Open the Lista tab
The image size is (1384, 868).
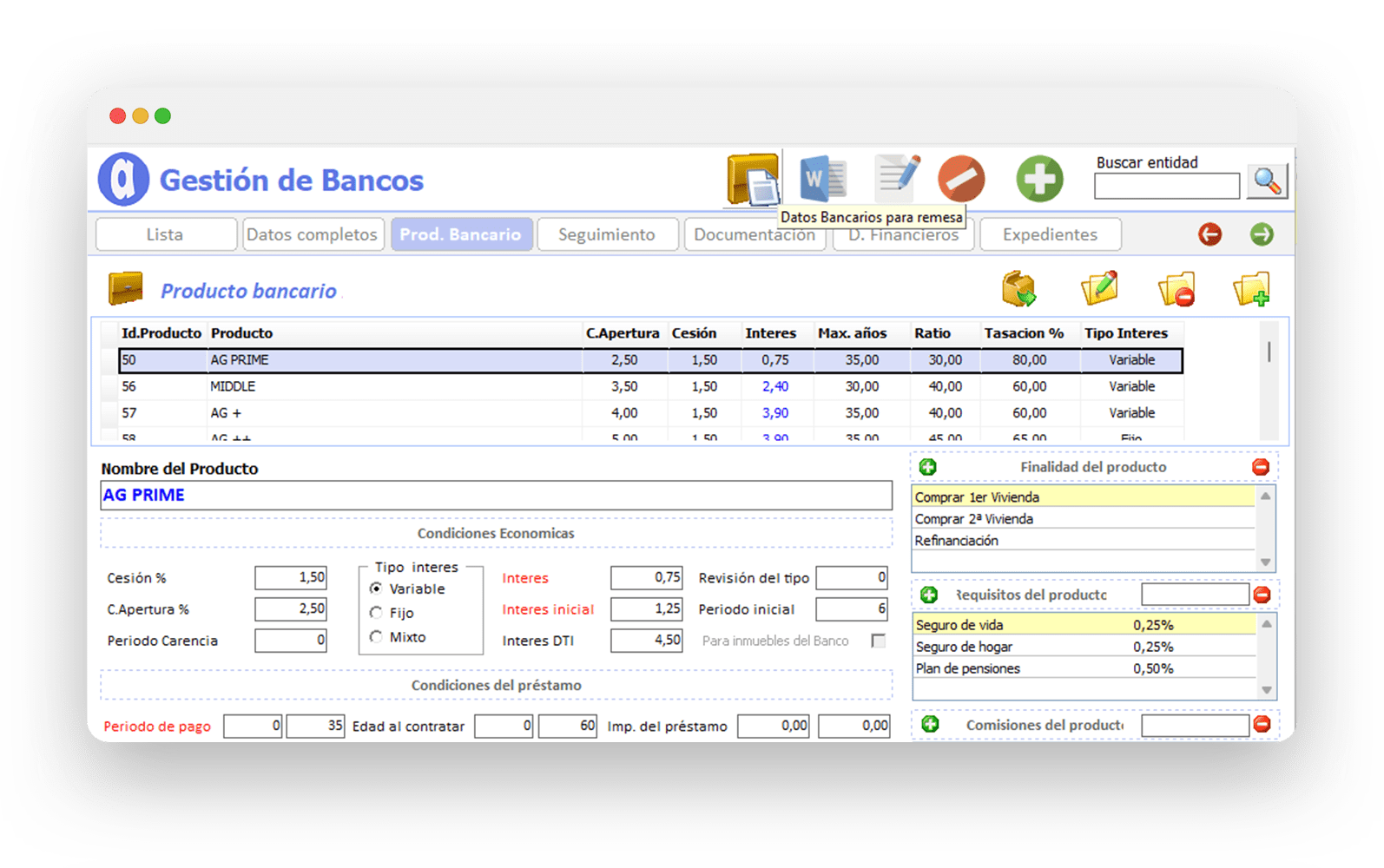pyautogui.click(x=166, y=234)
